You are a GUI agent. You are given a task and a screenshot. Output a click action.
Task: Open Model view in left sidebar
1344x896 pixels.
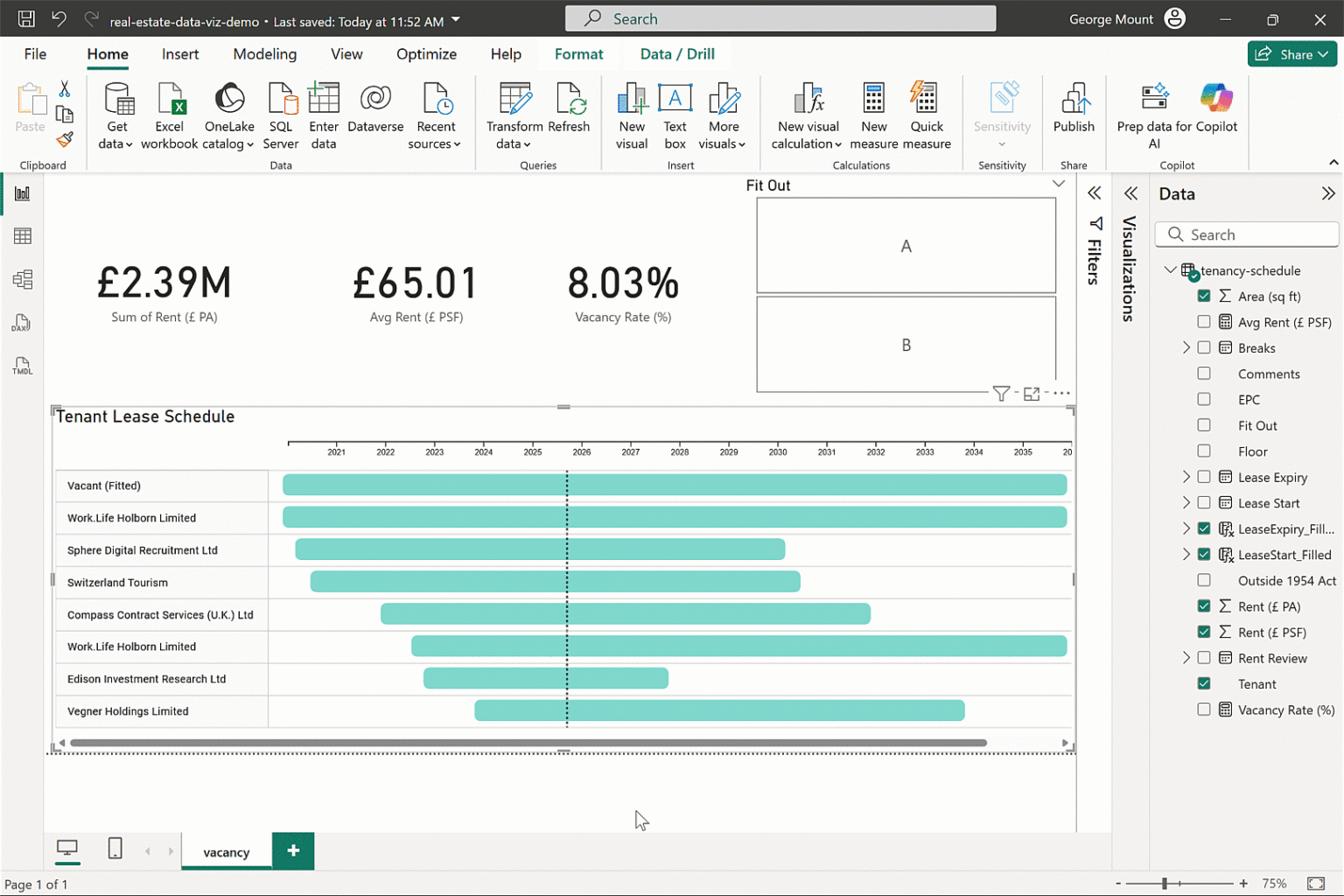[x=23, y=279]
